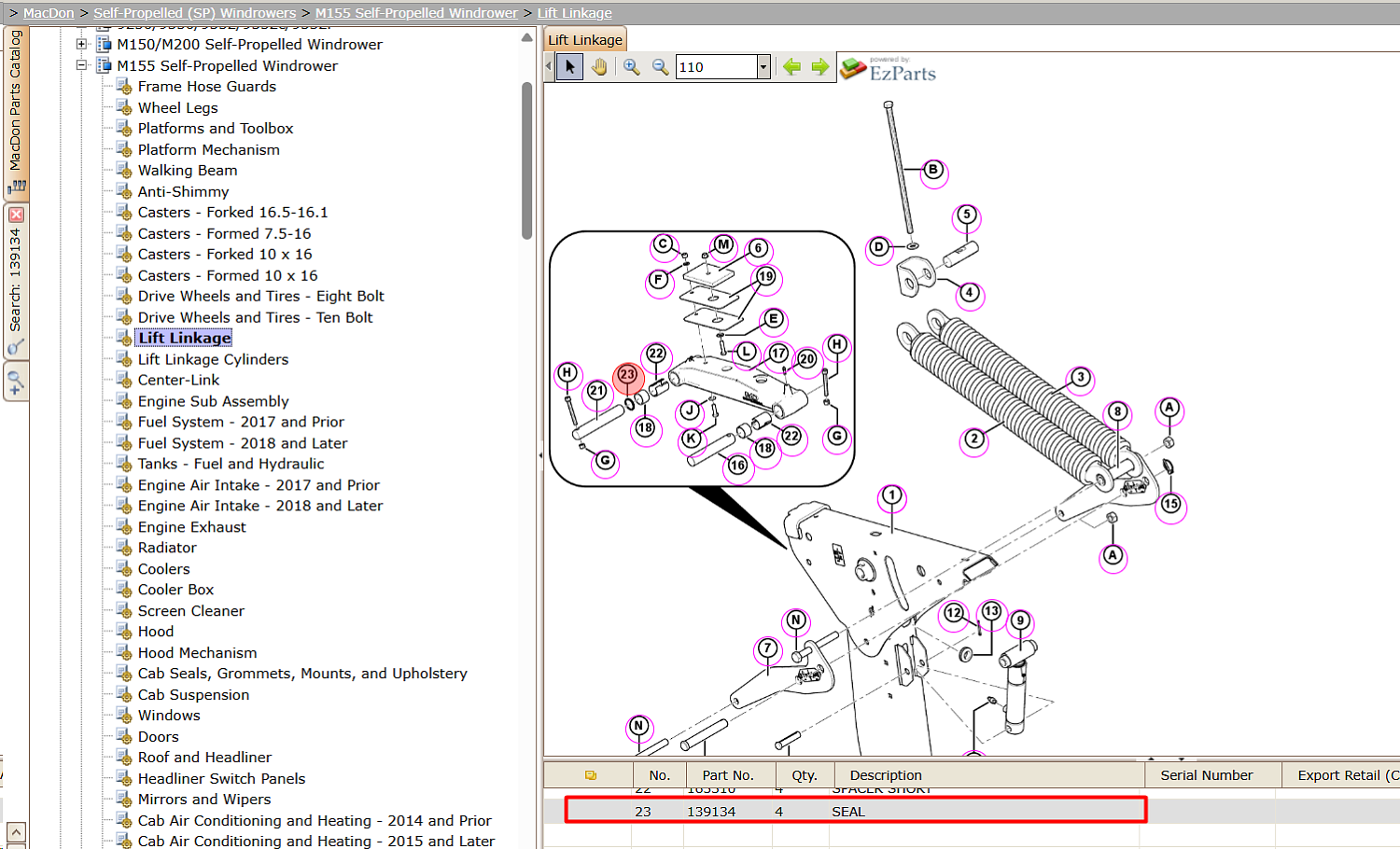The height and width of the screenshot is (849, 1400).
Task: Open Fuel System - 2018 and Later
Action: 243,443
